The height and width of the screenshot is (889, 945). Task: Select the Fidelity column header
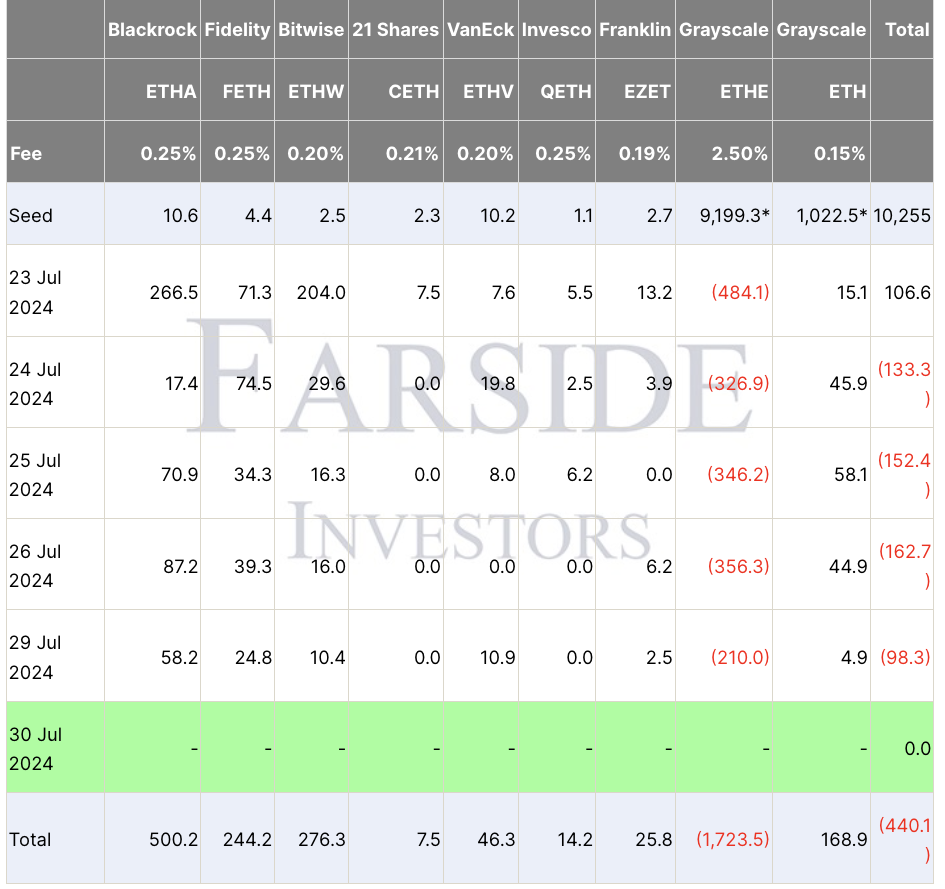tap(237, 30)
